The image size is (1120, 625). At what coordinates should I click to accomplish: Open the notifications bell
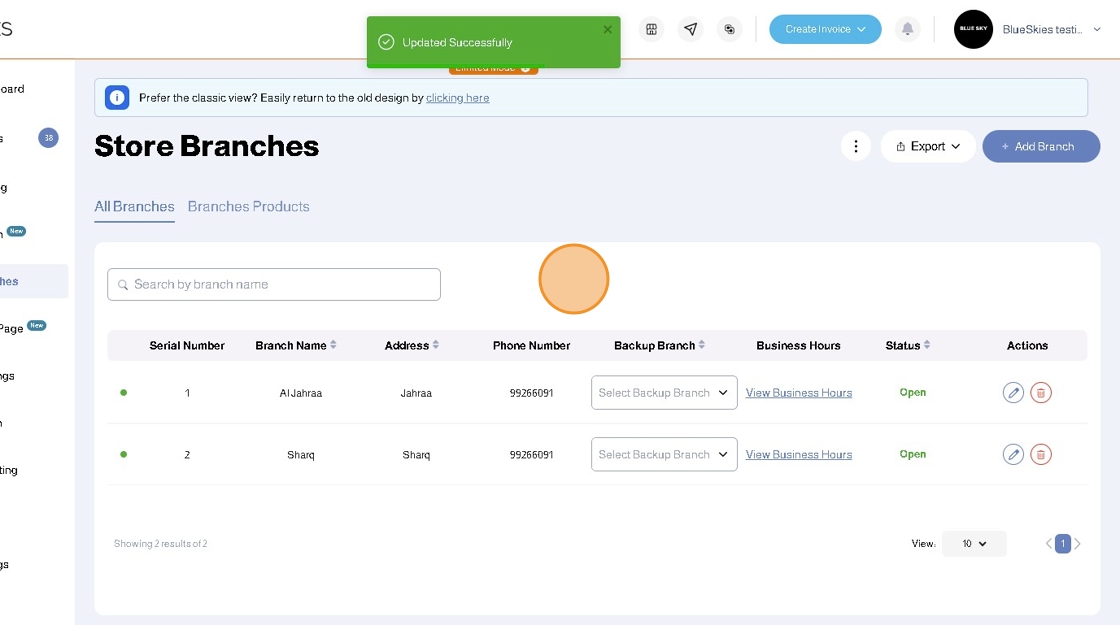[x=907, y=29]
